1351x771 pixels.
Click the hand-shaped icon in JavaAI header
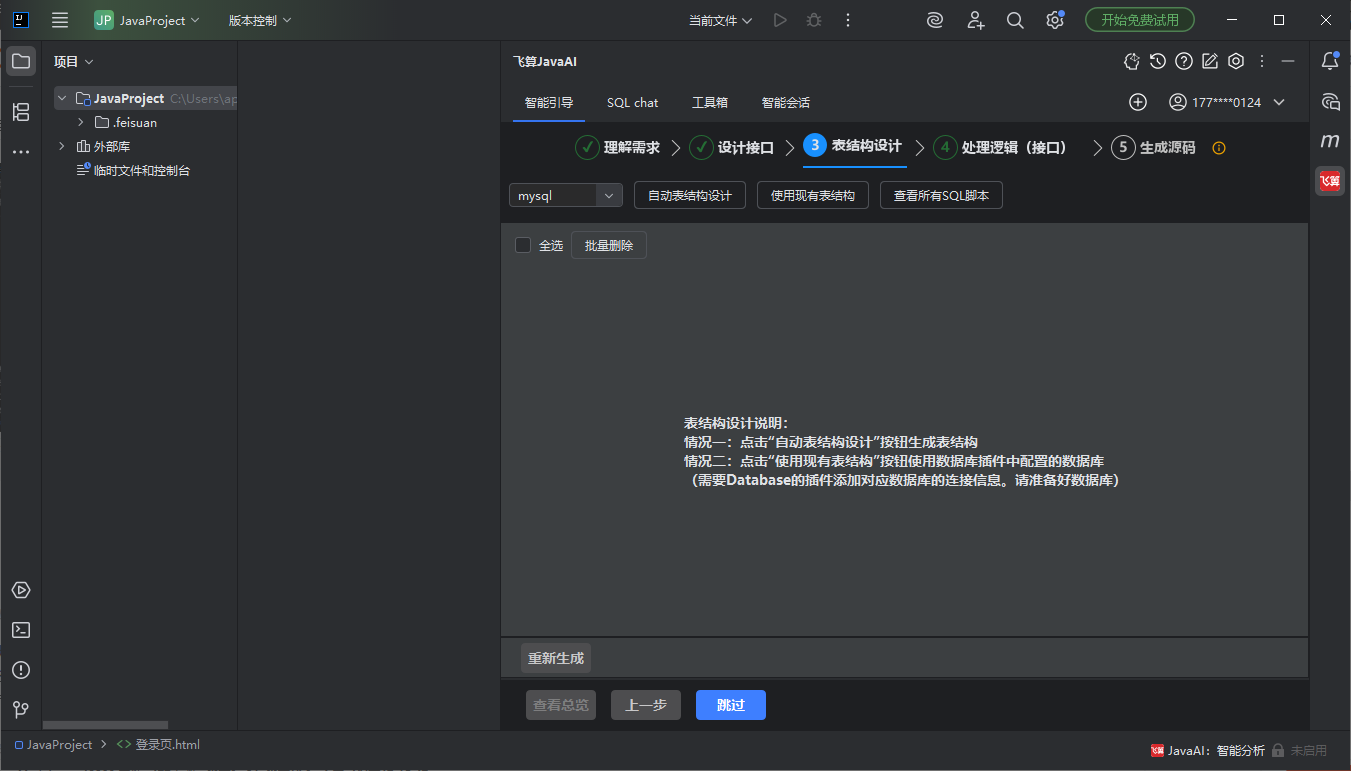1132,61
